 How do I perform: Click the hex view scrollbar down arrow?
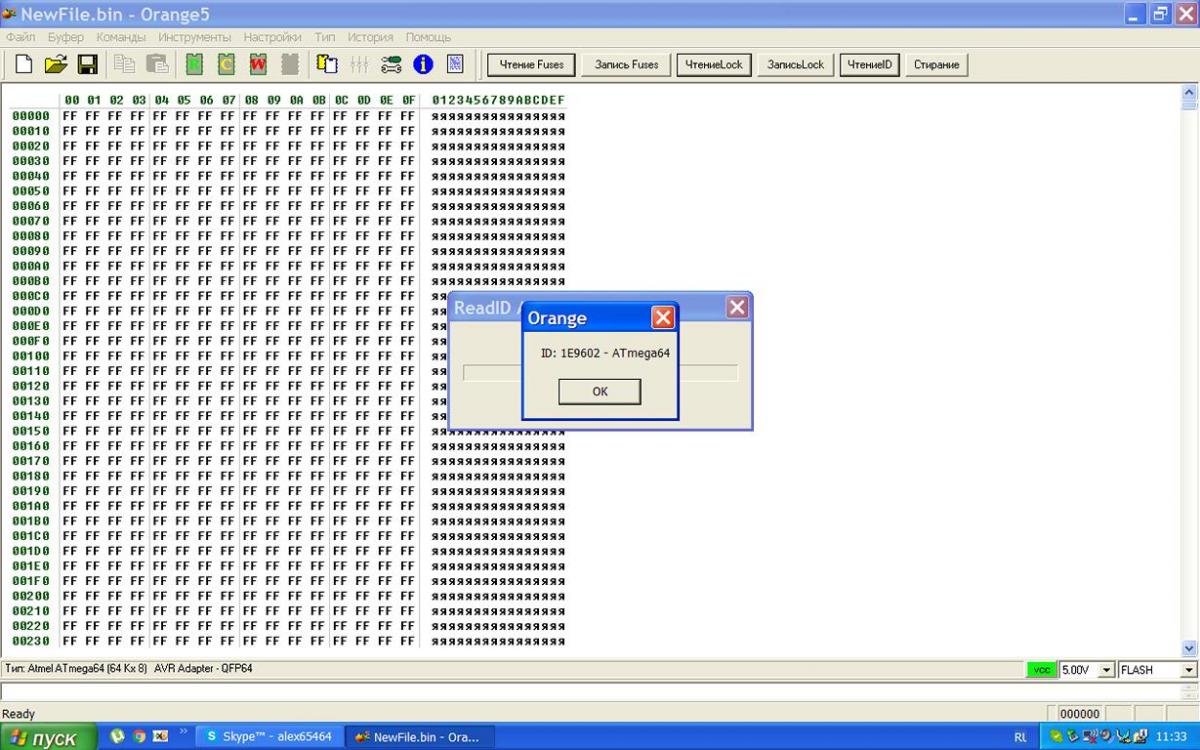1189,648
